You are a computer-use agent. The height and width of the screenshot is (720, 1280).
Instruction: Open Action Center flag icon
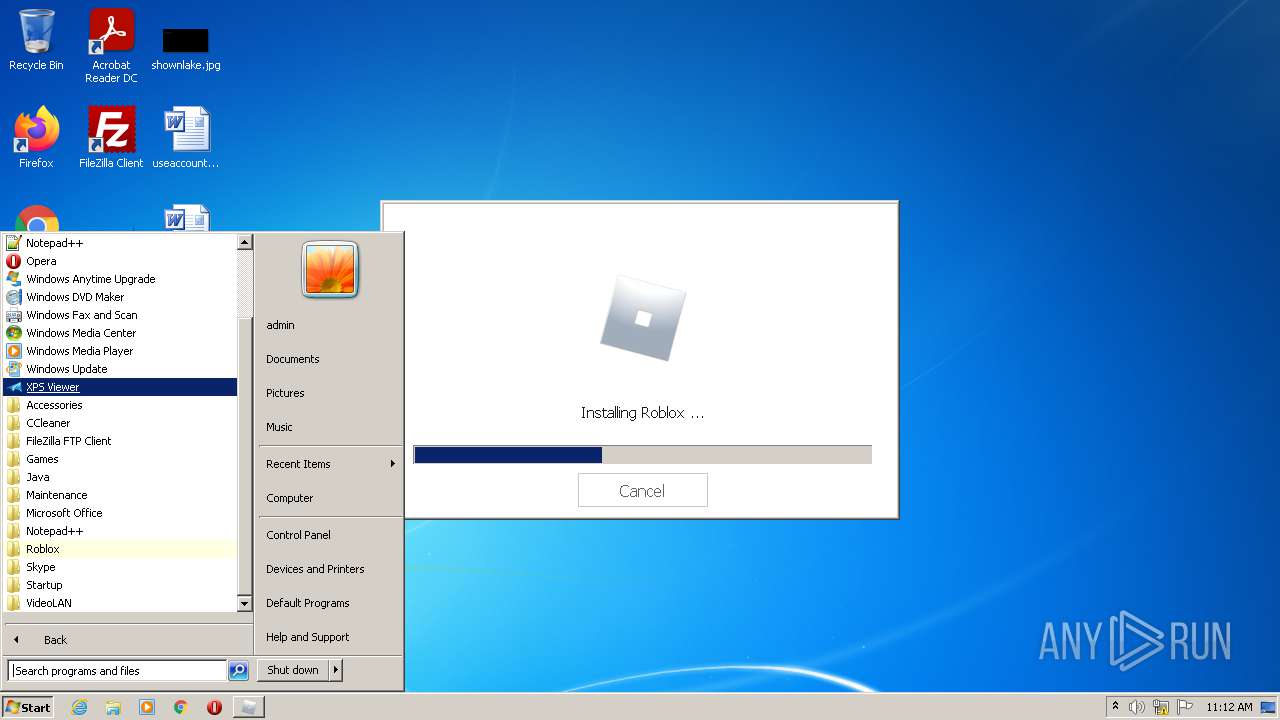click(x=1185, y=707)
